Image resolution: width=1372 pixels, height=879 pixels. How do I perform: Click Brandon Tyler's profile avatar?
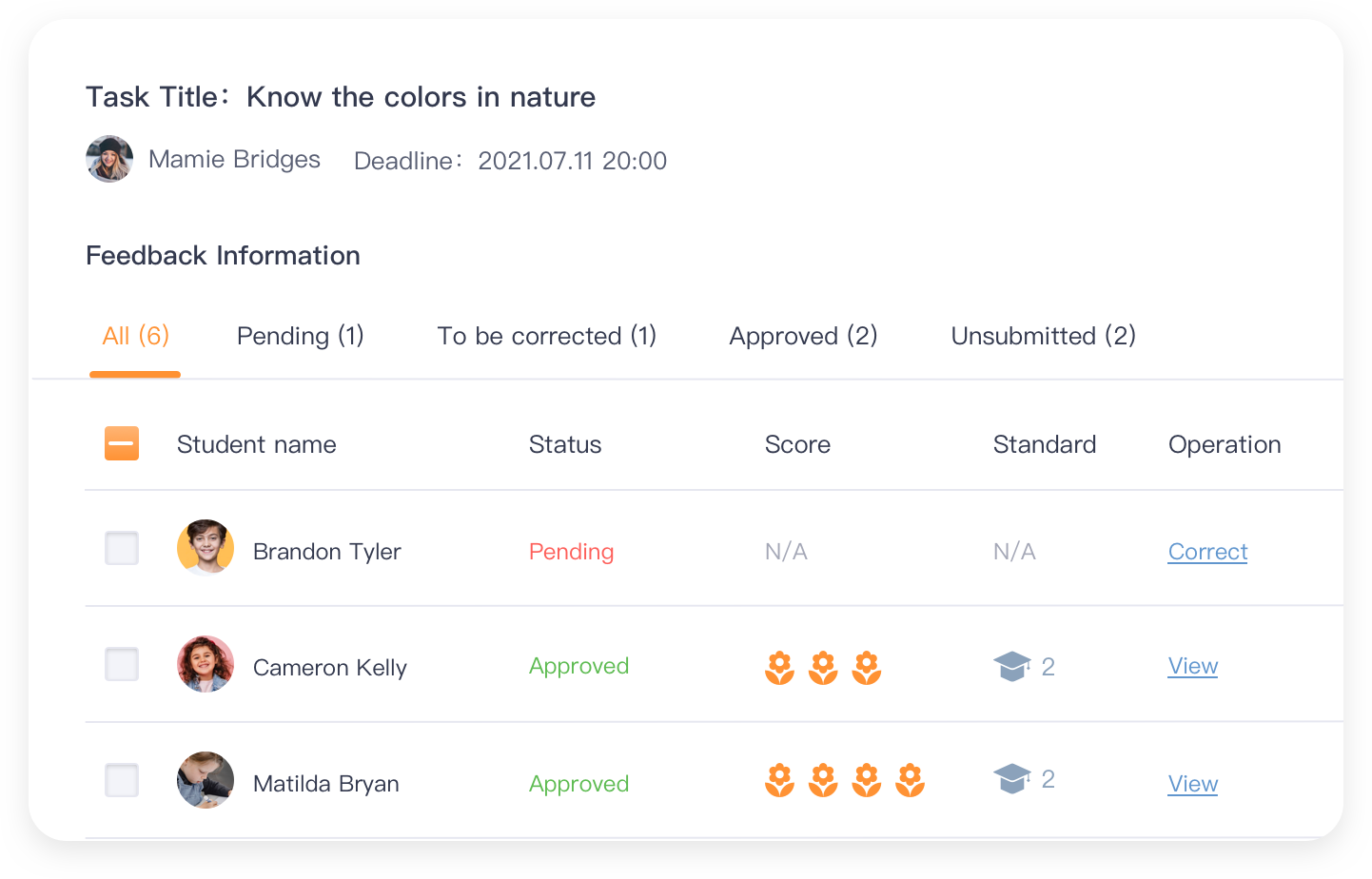(206, 548)
